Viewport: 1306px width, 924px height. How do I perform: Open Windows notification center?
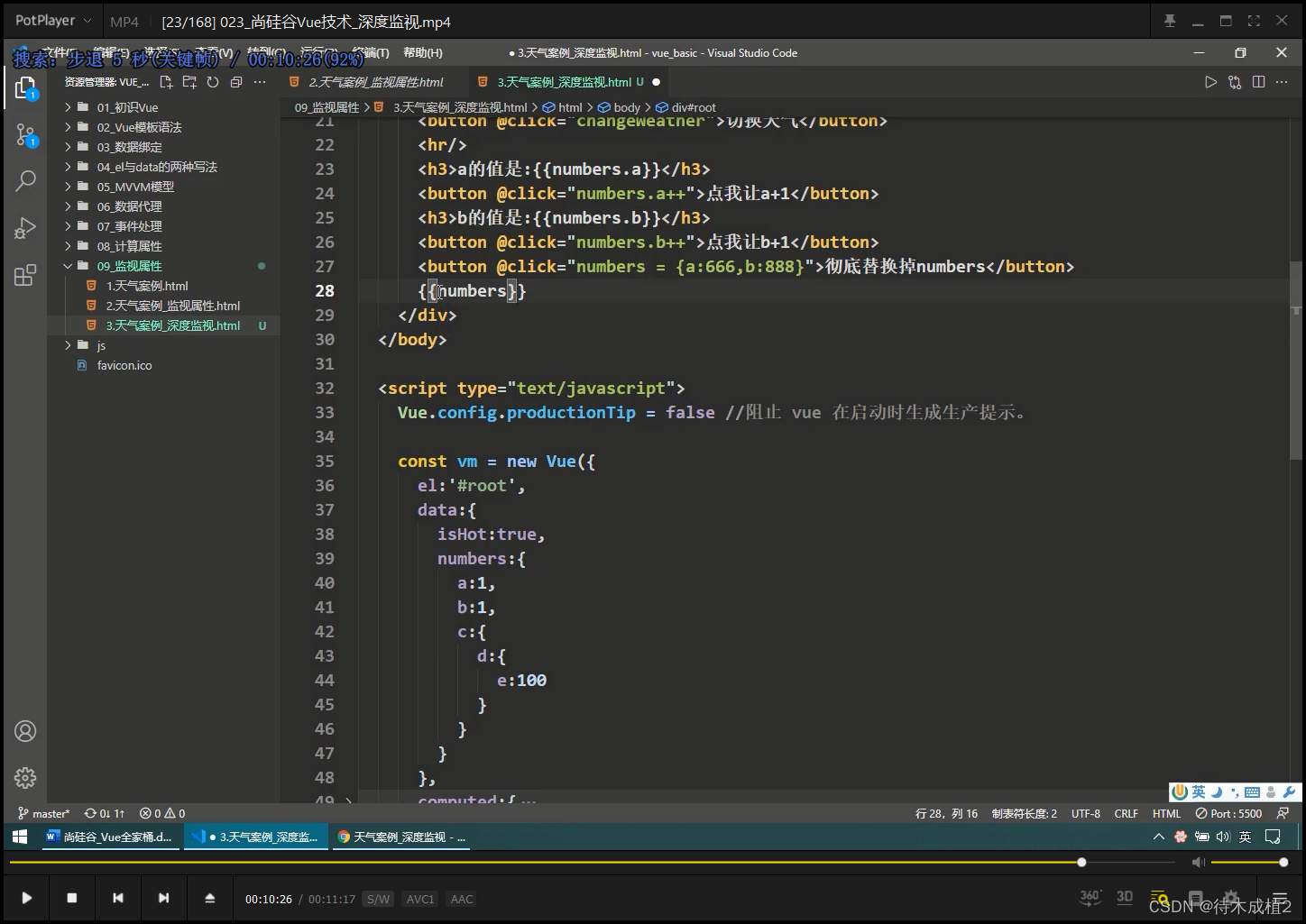(1273, 837)
